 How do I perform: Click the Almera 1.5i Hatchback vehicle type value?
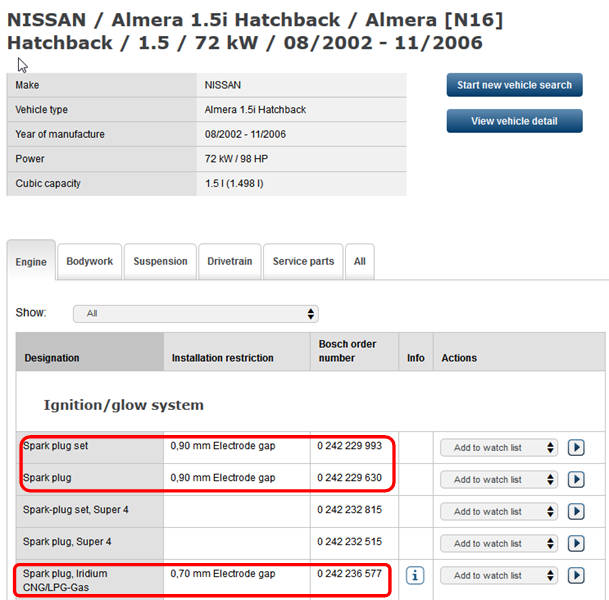pyautogui.click(x=255, y=110)
